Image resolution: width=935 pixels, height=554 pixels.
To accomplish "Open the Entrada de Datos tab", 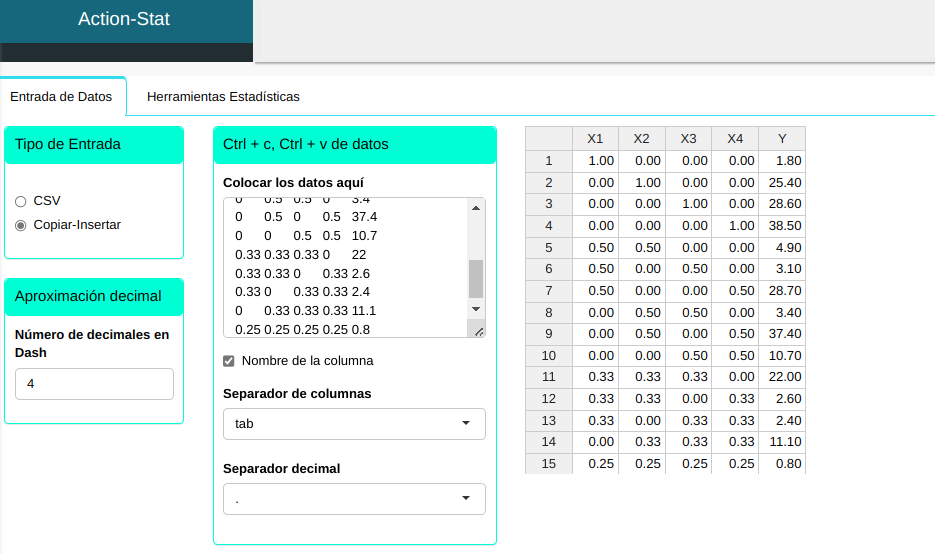I will [61, 97].
